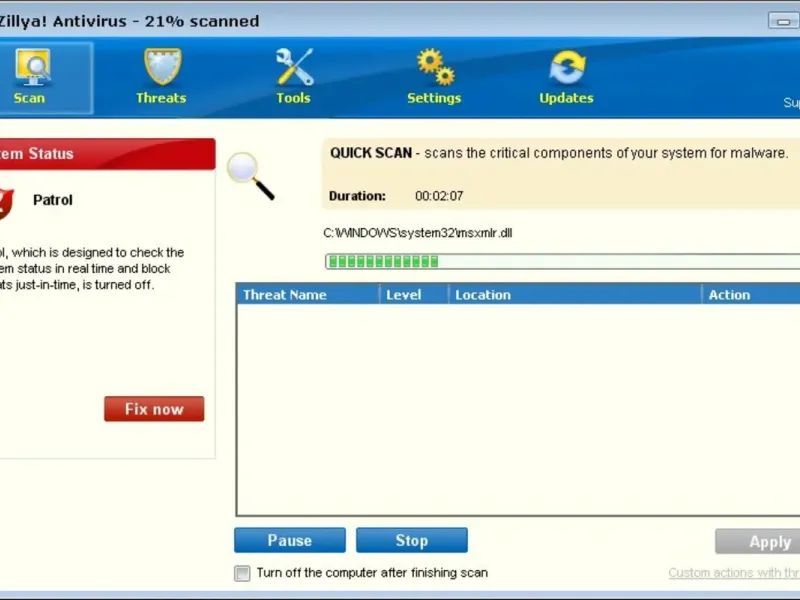The height and width of the screenshot is (600, 800).
Task: Enable turn off computer after scan checkbox
Action: coord(242,573)
